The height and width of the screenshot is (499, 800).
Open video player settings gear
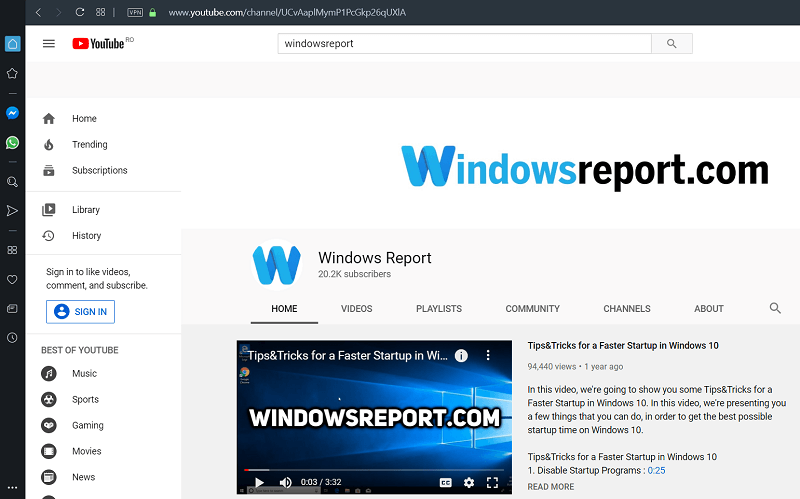(469, 482)
